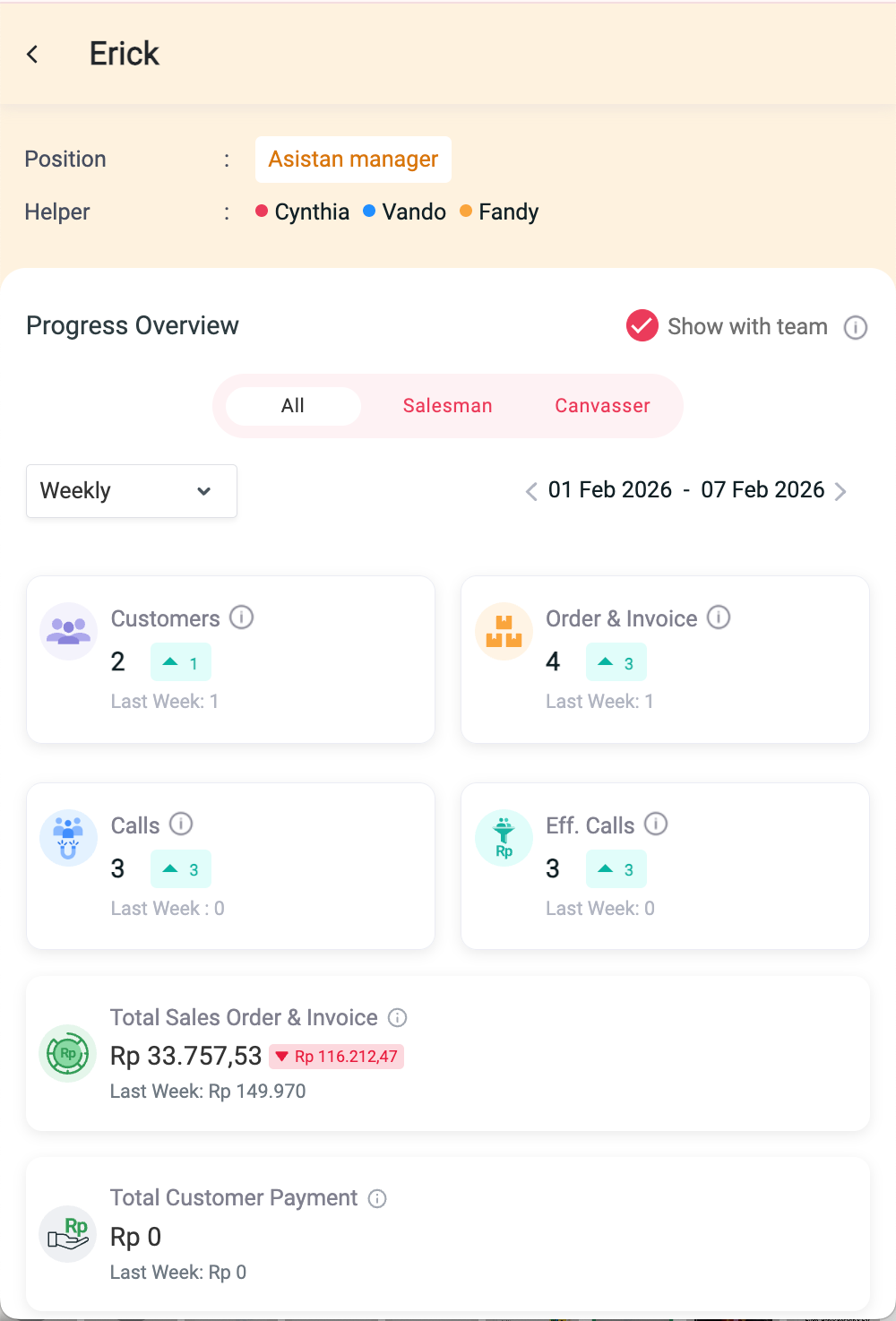Go to next week date range
The image size is (896, 1321).
coord(840,491)
